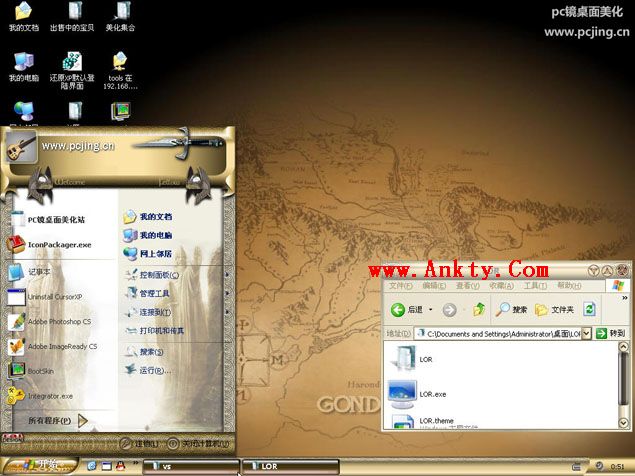This screenshot has height=476, width=635.
Task: Open the tools 在 192.168 network shortcut
Action: pyautogui.click(x=120, y=70)
